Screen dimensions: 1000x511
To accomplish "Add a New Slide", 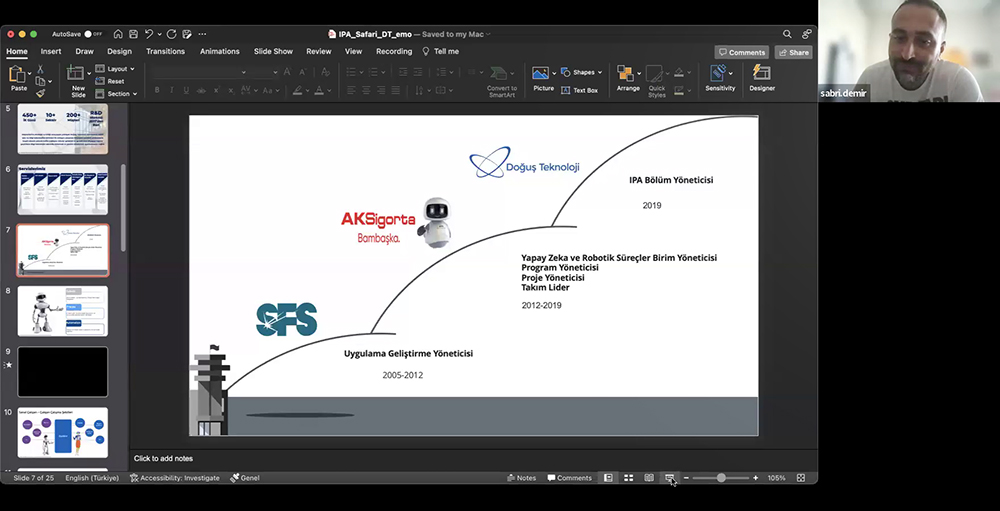I will pos(78,81).
